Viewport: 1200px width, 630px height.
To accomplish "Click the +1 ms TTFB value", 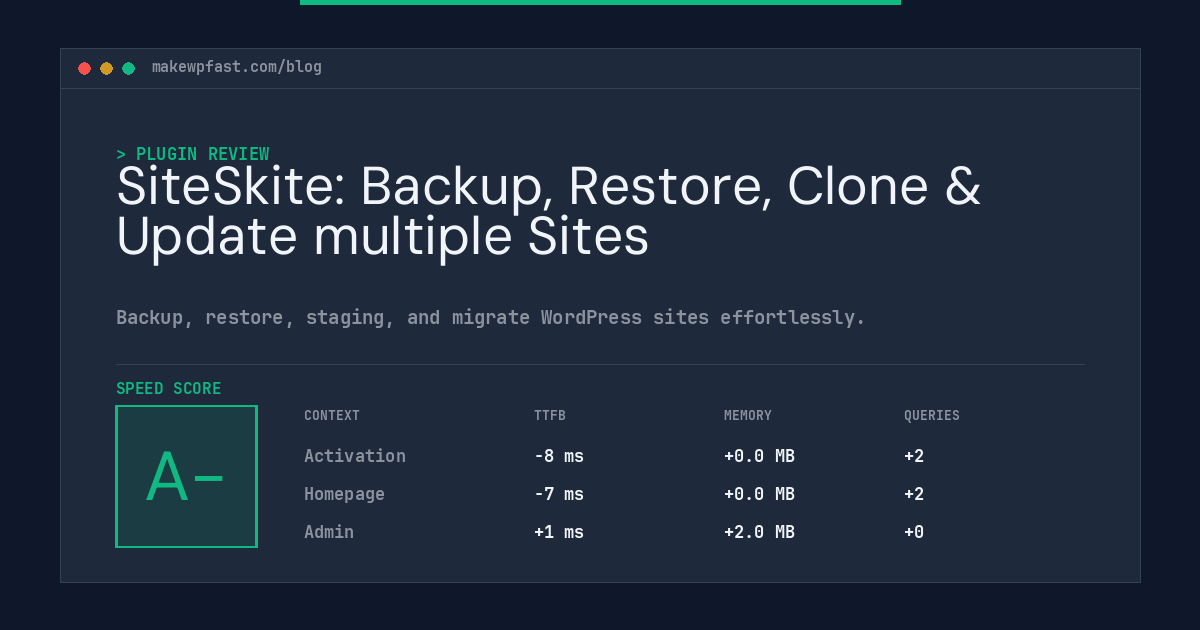I will point(559,532).
